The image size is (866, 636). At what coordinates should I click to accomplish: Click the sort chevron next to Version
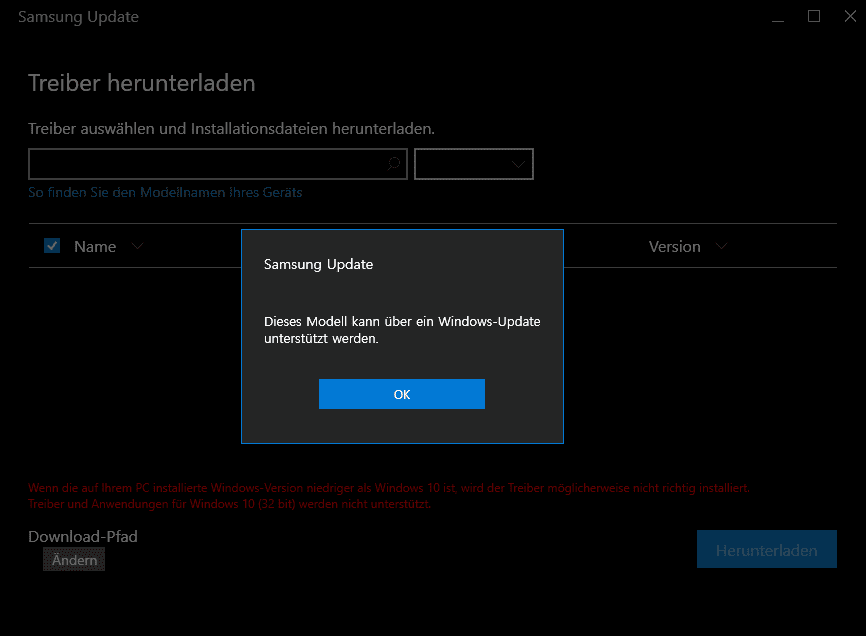[x=721, y=246]
